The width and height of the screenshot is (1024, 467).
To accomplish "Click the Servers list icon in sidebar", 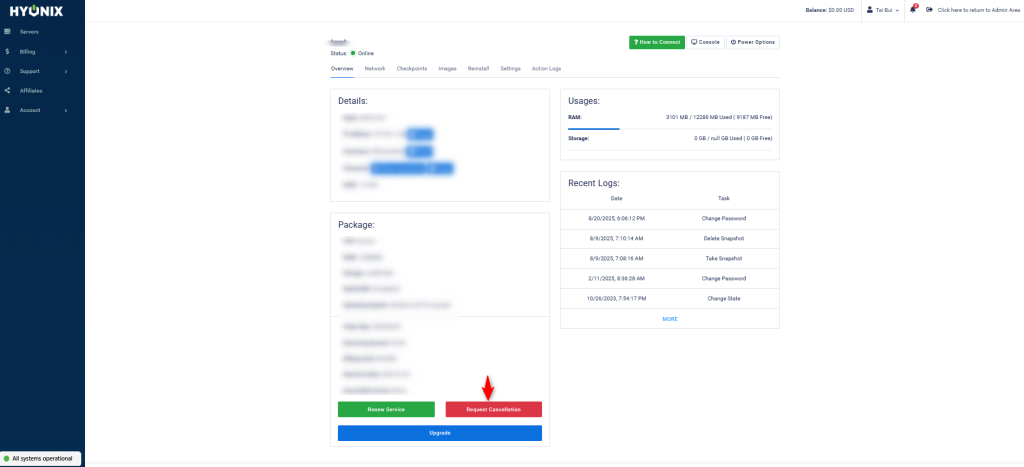I will pyautogui.click(x=8, y=32).
